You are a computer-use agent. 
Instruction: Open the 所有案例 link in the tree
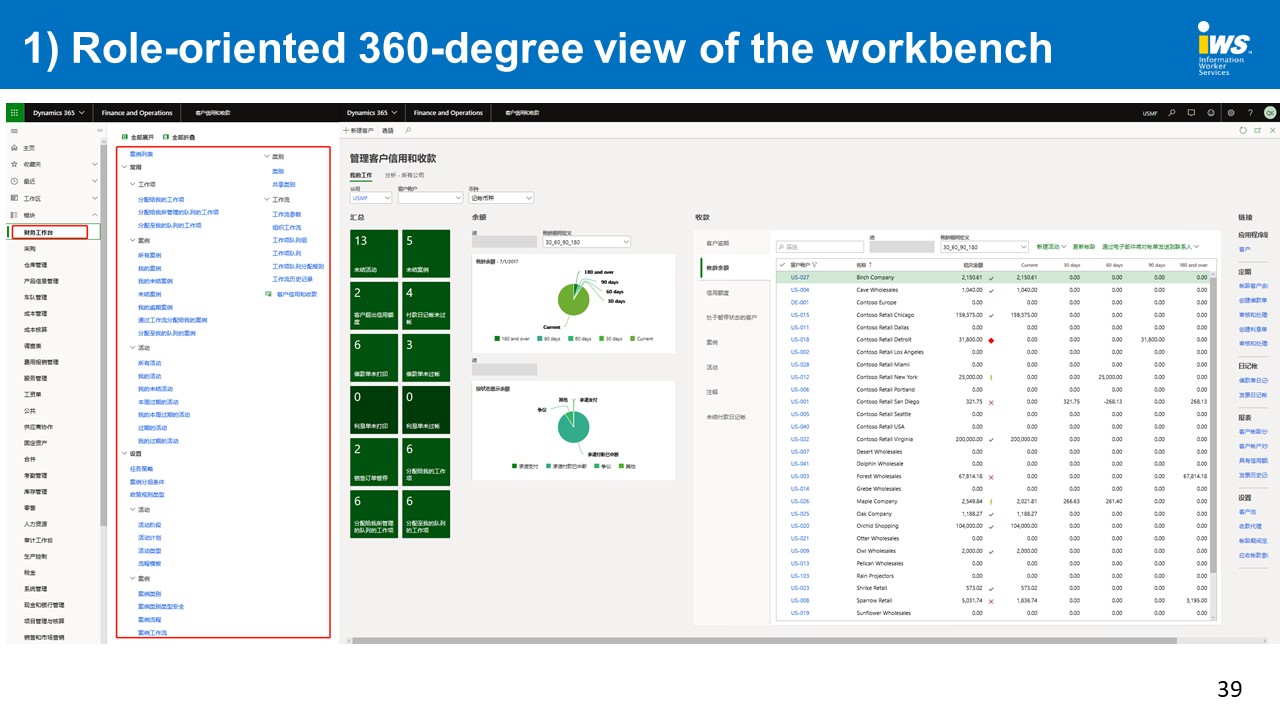point(149,256)
